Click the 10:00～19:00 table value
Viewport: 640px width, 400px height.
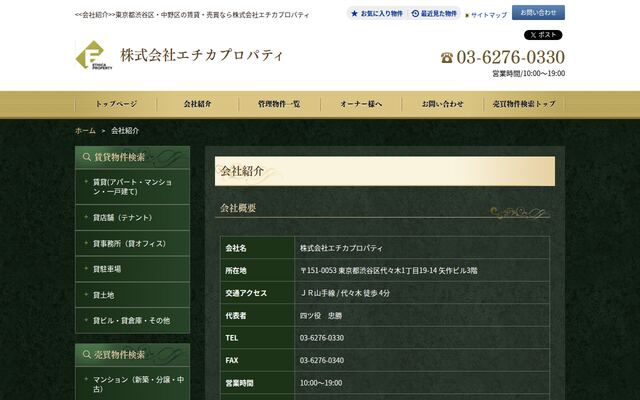321,383
